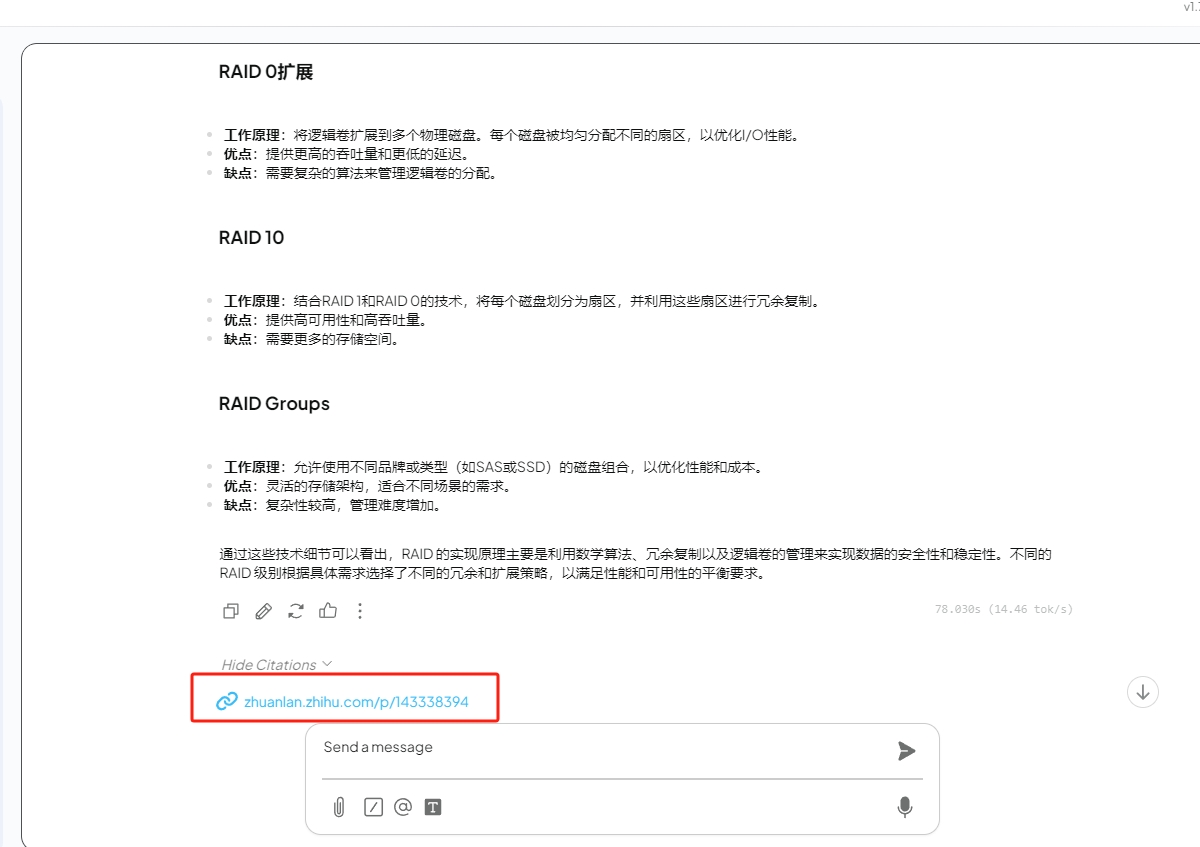Click the @ mention icon

coord(403,807)
